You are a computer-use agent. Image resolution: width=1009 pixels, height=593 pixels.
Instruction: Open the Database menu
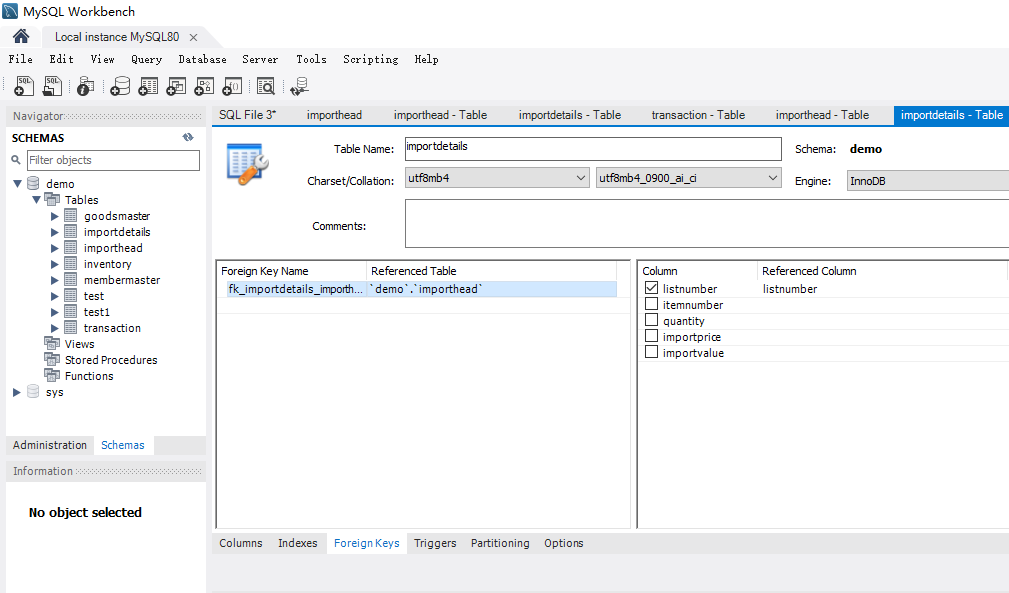coord(202,59)
